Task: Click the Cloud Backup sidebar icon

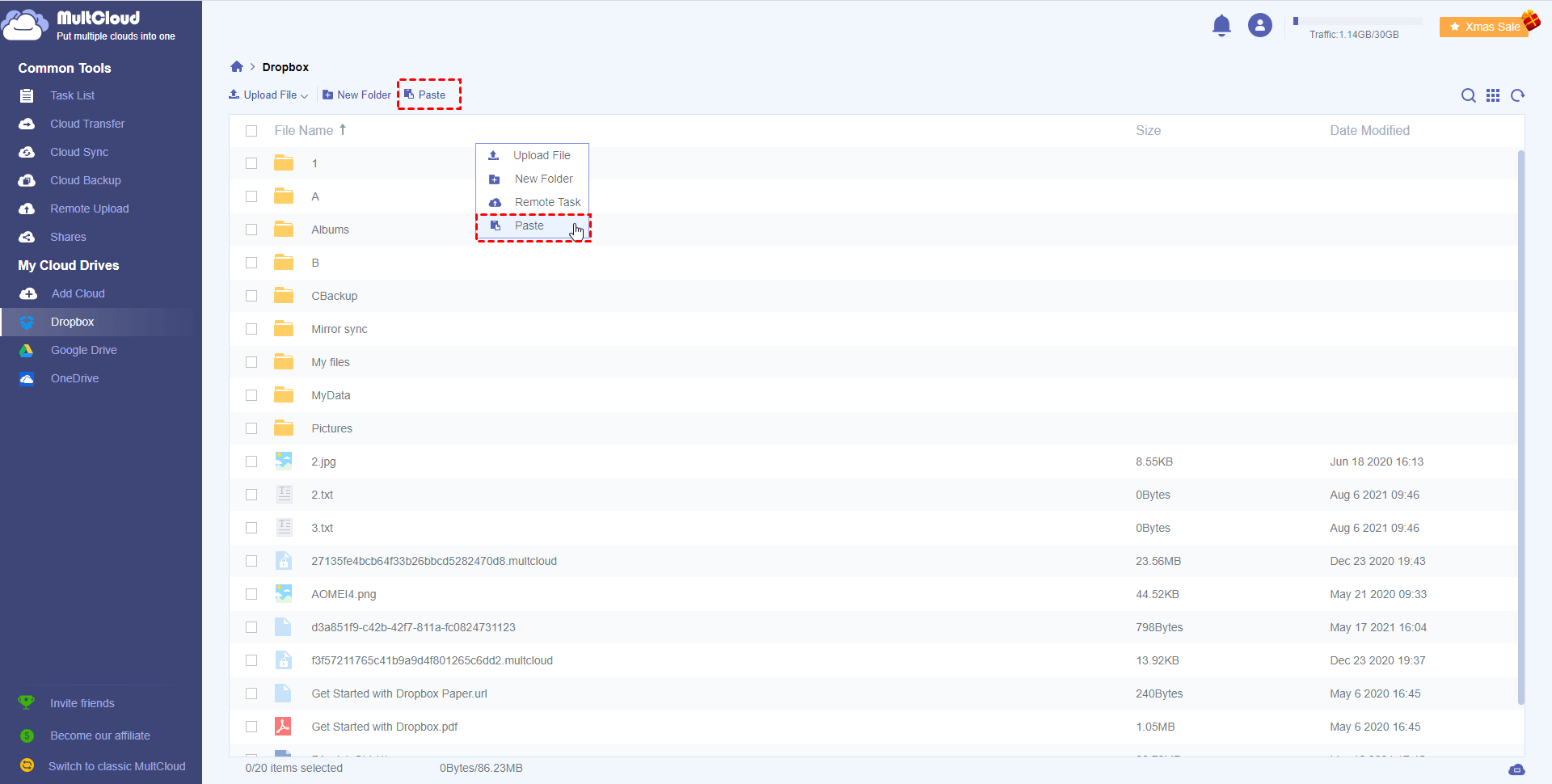Action: (x=27, y=180)
